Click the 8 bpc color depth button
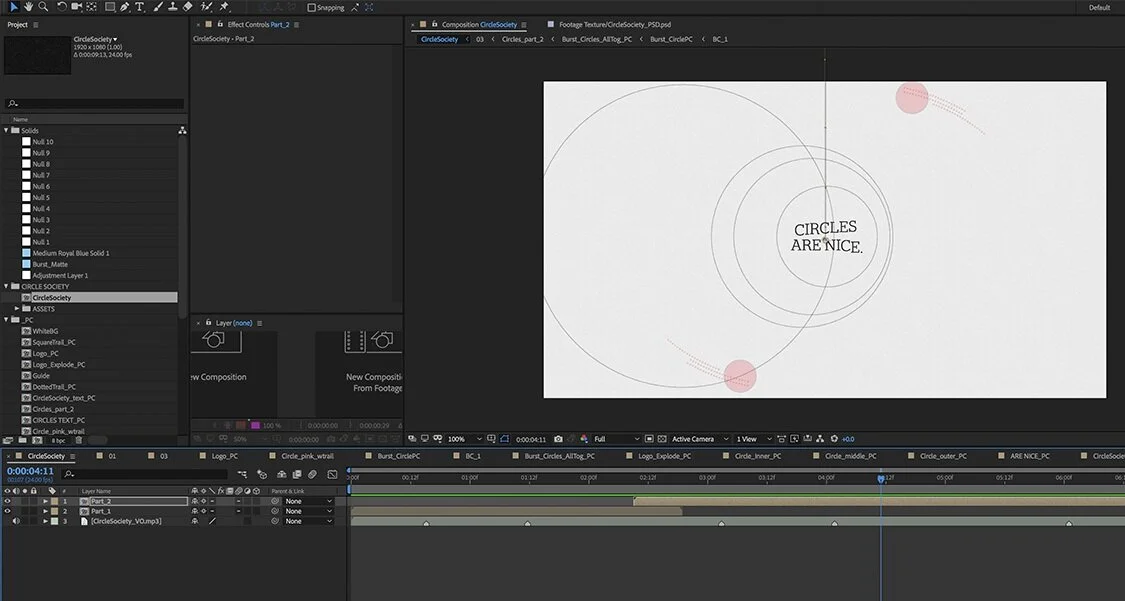Viewport: 1125px width, 601px height. point(58,440)
